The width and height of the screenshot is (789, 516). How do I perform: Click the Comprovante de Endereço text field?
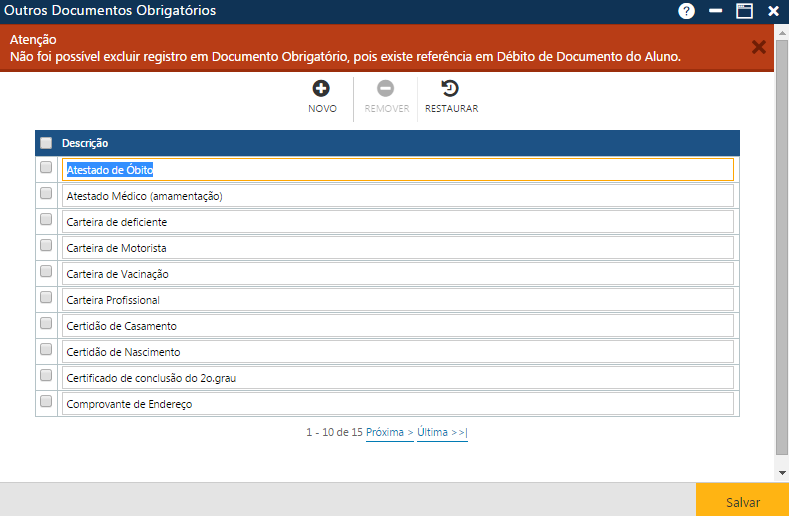click(397, 404)
